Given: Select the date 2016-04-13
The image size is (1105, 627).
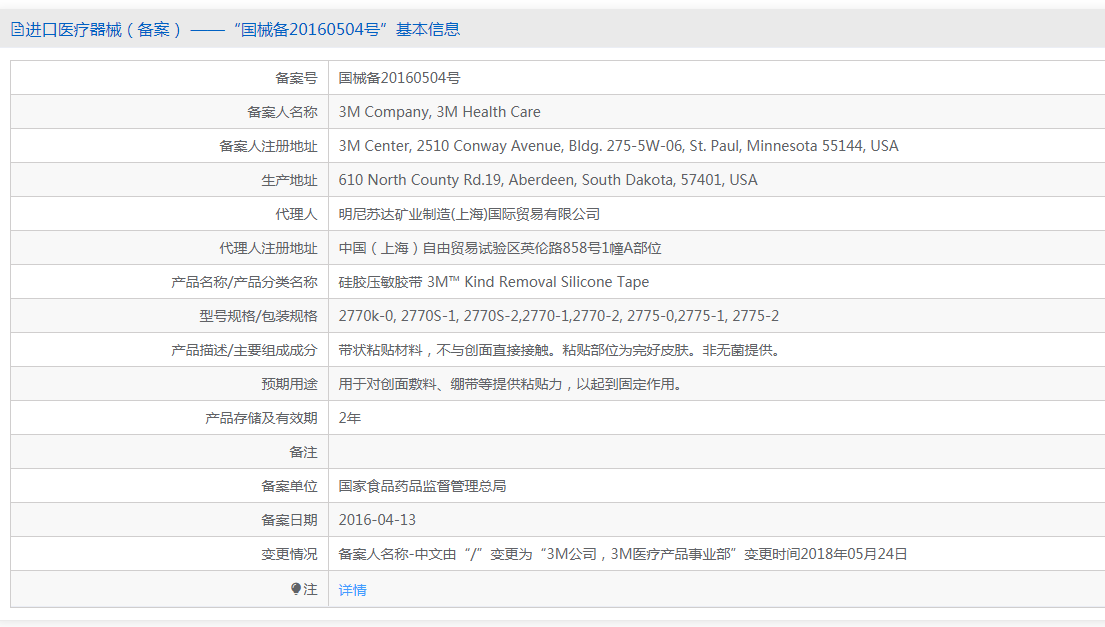Looking at the screenshot, I should pos(377,520).
